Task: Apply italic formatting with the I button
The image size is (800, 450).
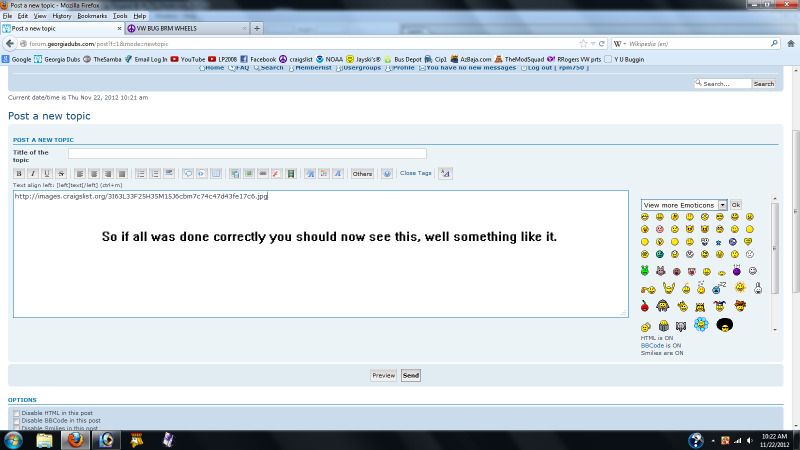Action: click(x=33, y=173)
